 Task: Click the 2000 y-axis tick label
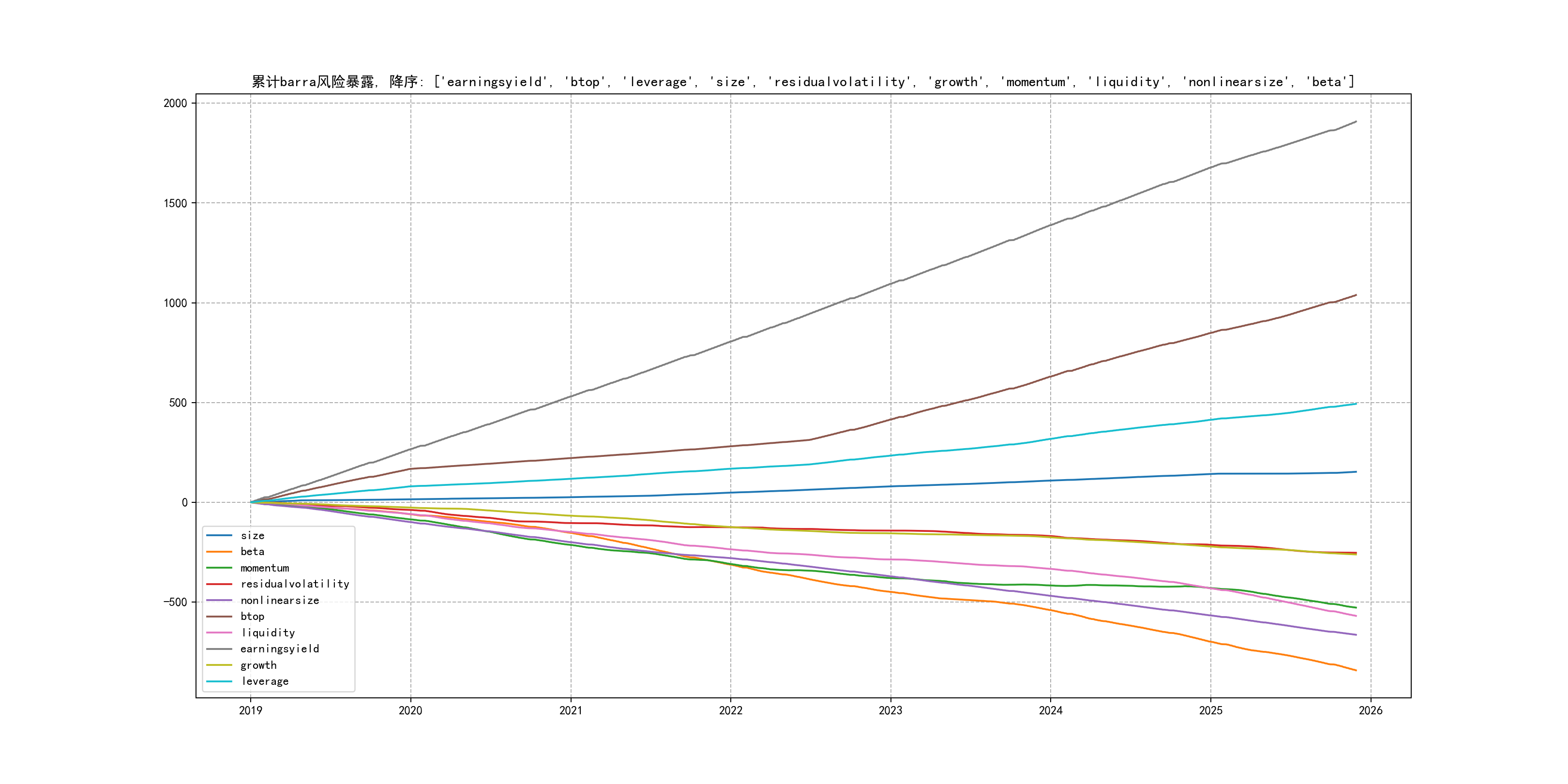[x=175, y=104]
